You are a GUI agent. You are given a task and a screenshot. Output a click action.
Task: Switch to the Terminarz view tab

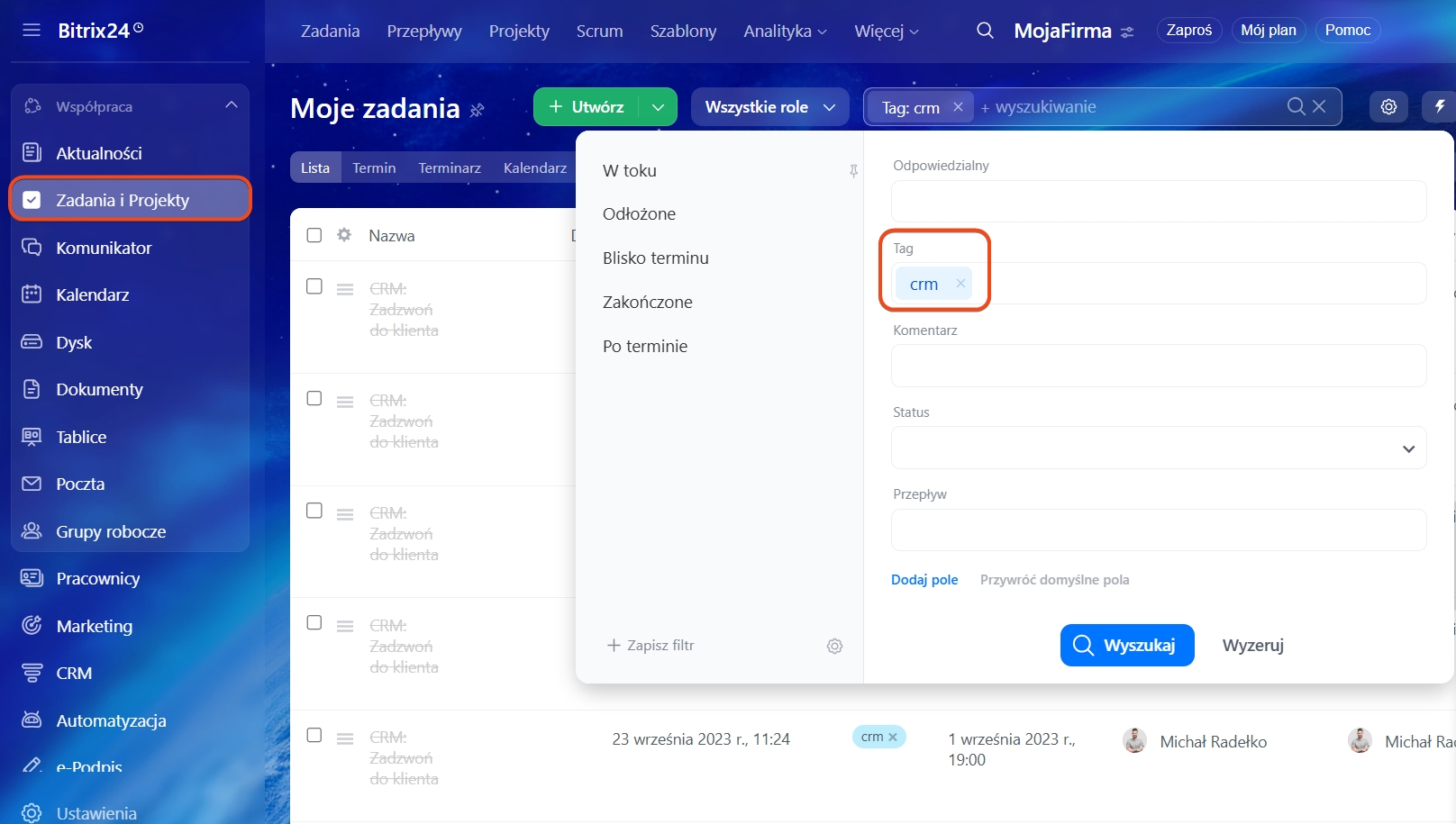point(449,168)
